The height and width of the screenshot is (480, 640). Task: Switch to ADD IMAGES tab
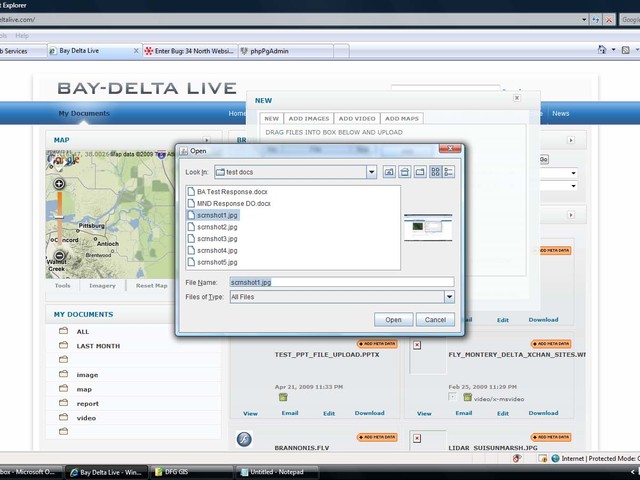(x=309, y=118)
